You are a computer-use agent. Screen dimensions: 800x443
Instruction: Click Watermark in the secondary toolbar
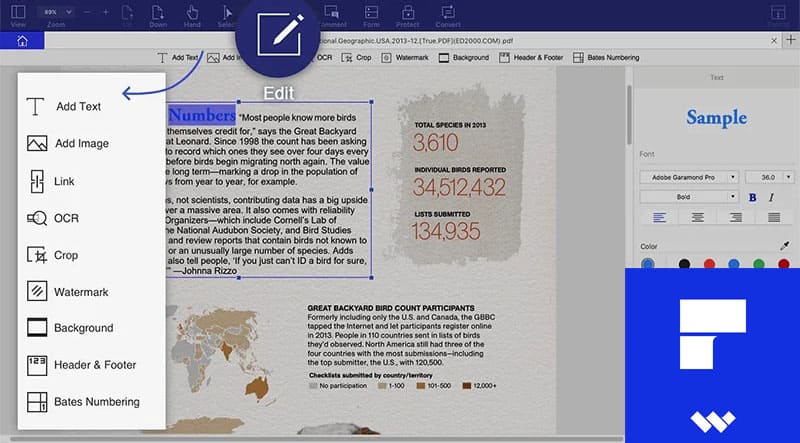pyautogui.click(x=406, y=58)
